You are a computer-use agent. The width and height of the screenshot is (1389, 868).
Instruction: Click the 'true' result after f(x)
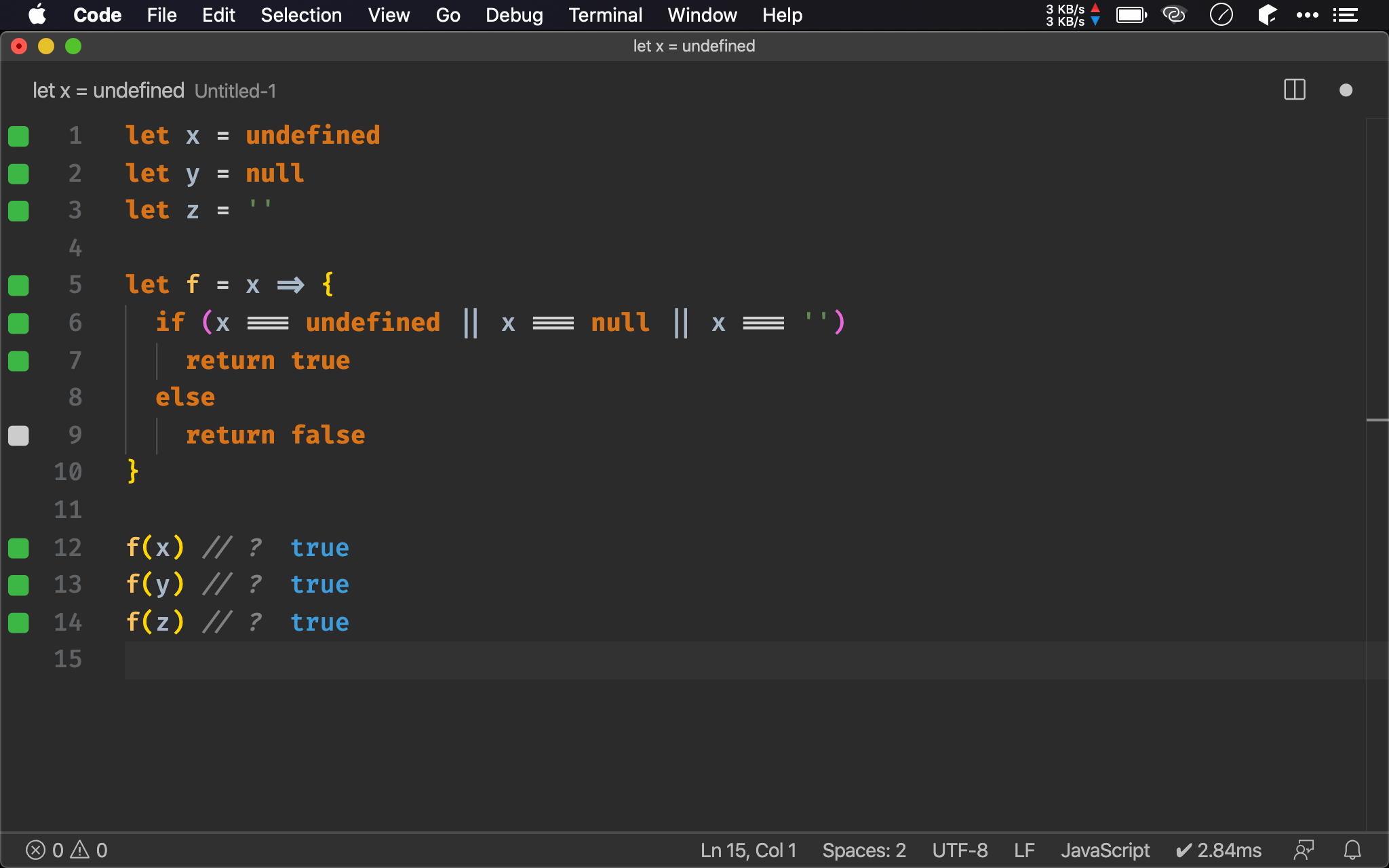click(x=319, y=548)
